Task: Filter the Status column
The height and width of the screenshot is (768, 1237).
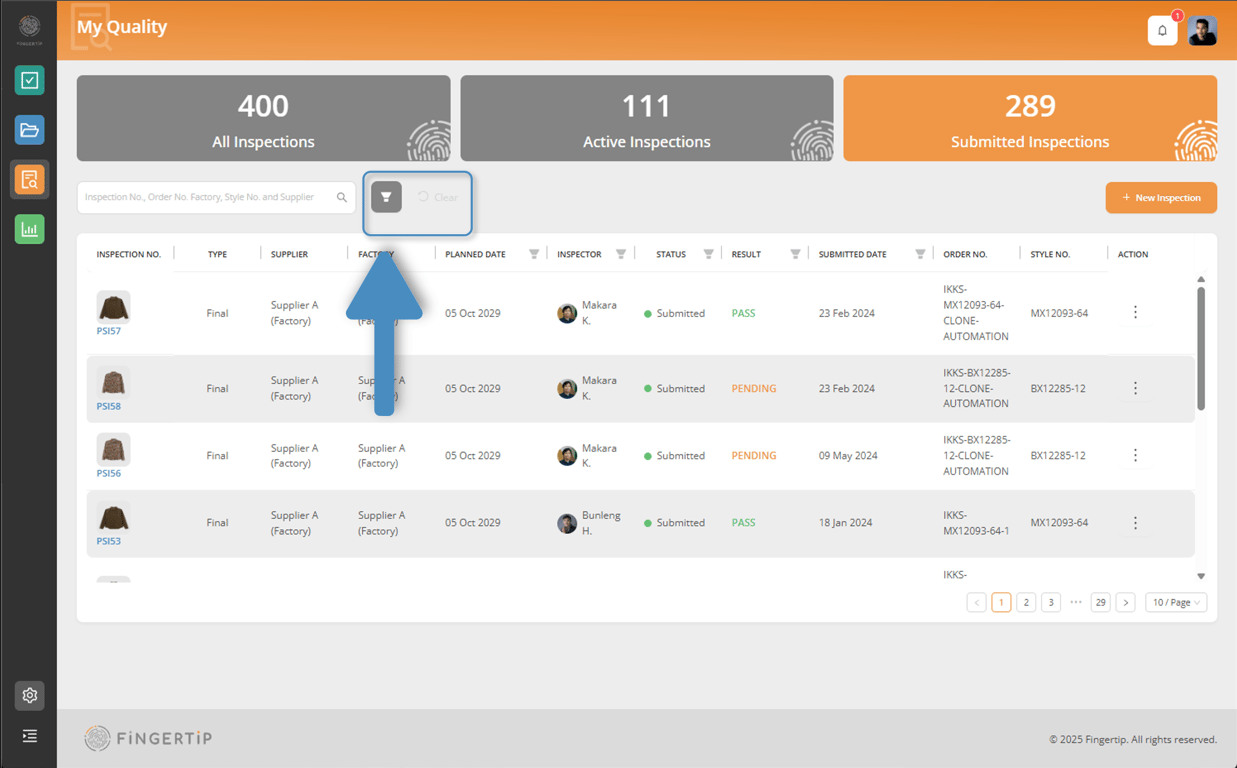Action: (708, 254)
